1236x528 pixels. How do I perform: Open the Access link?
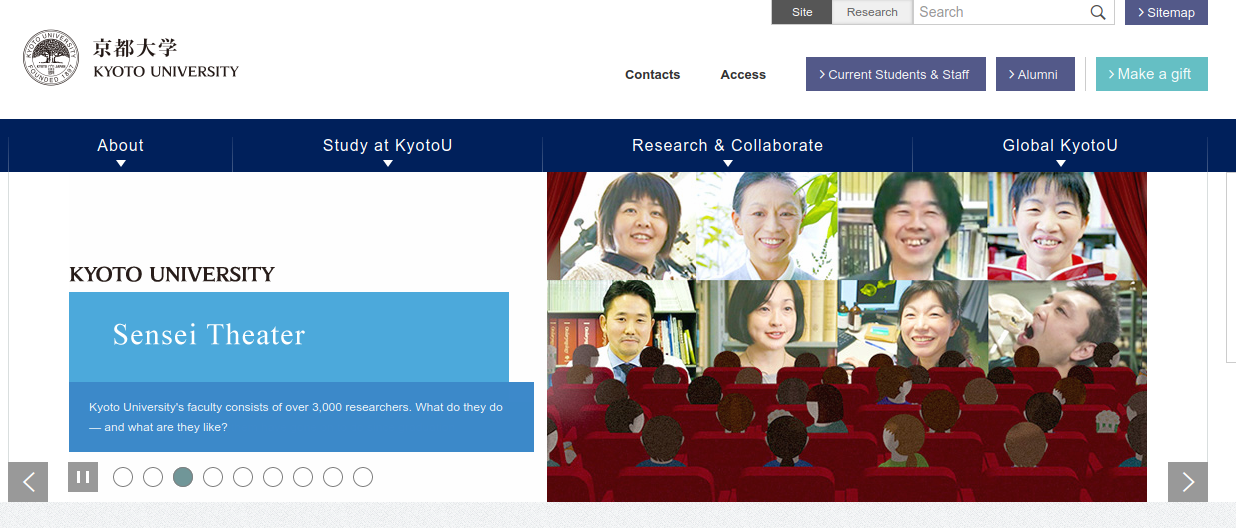pos(743,75)
